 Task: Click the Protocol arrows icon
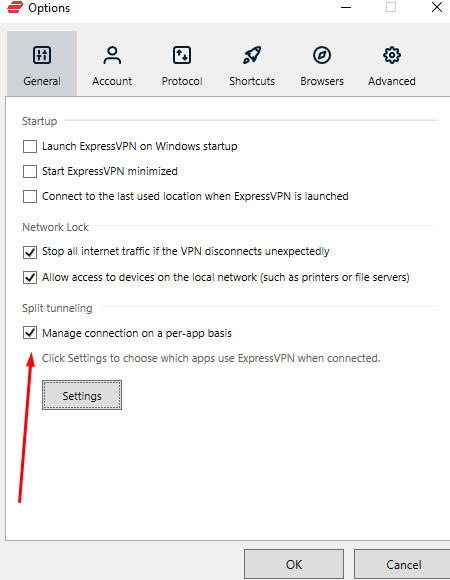182,55
